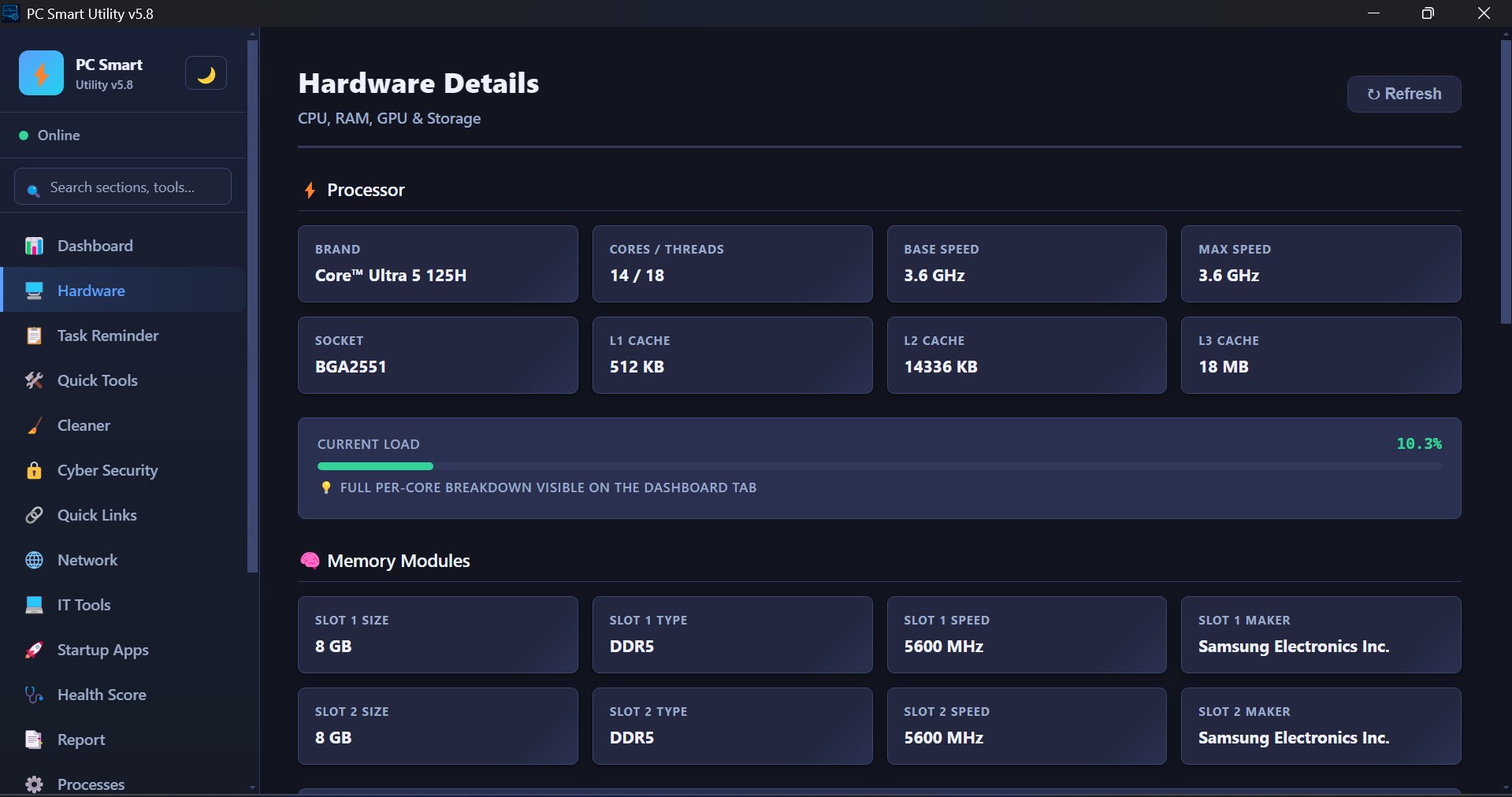Viewport: 1512px width, 797px height.
Task: Click the Memory Modules brain icon
Action: (310, 561)
